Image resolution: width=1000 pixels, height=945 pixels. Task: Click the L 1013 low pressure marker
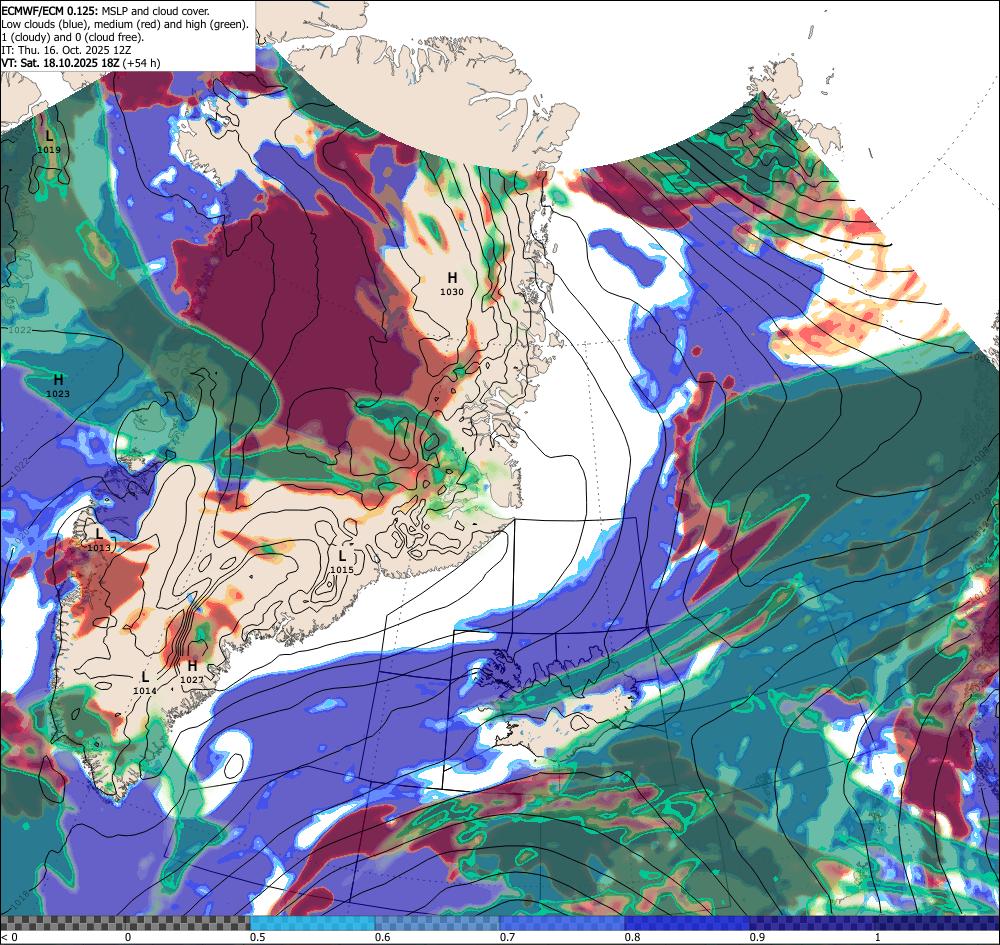pos(98,539)
